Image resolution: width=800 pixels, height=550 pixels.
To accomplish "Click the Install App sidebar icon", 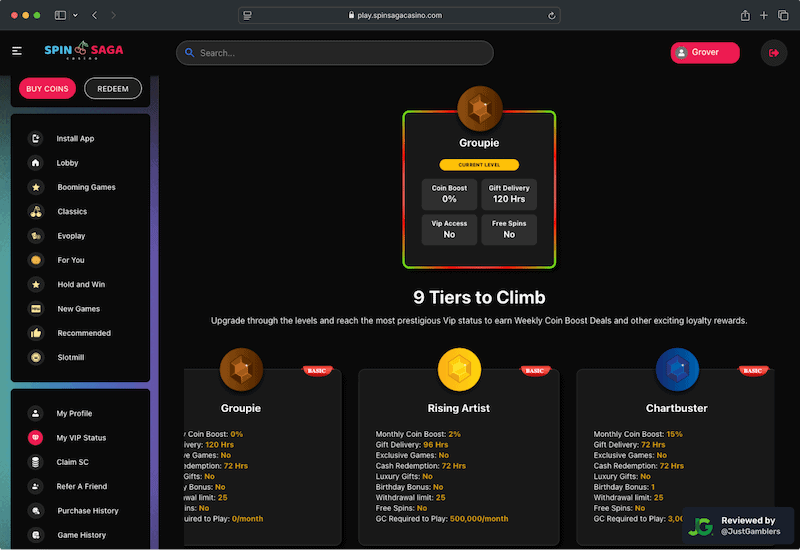I will 36,139.
